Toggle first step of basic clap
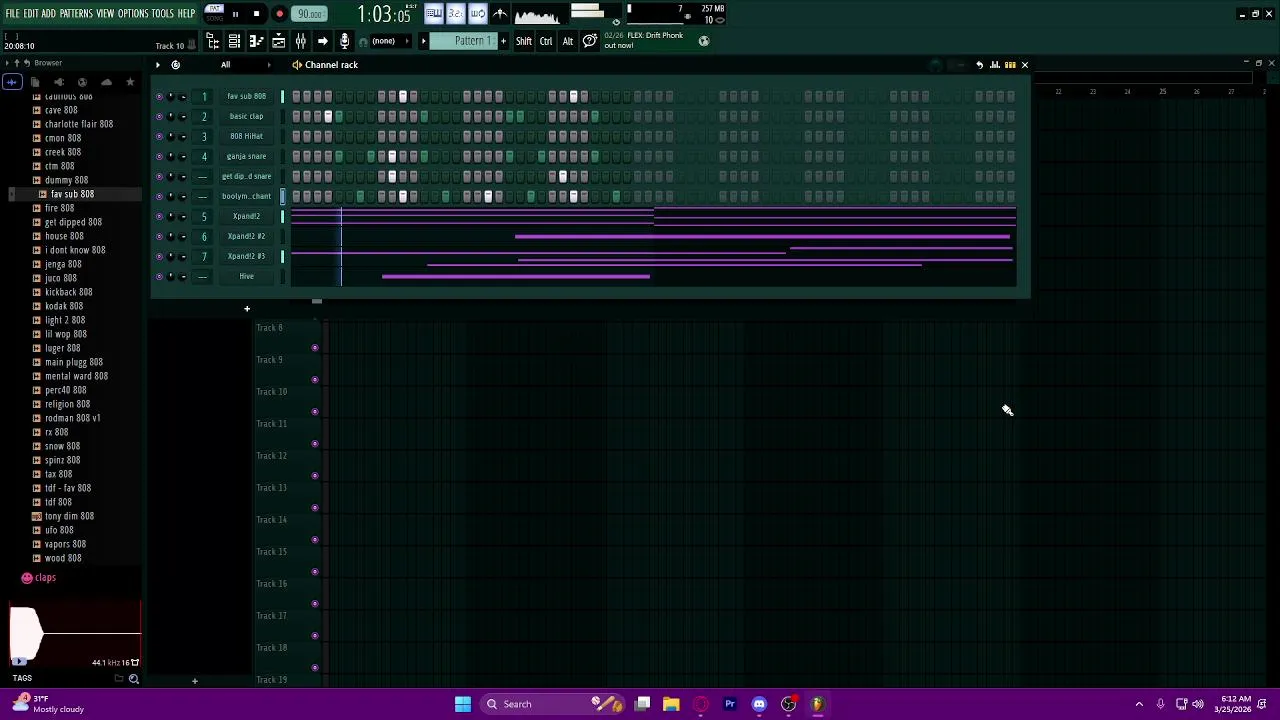1280x720 pixels. pyautogui.click(x=296, y=116)
